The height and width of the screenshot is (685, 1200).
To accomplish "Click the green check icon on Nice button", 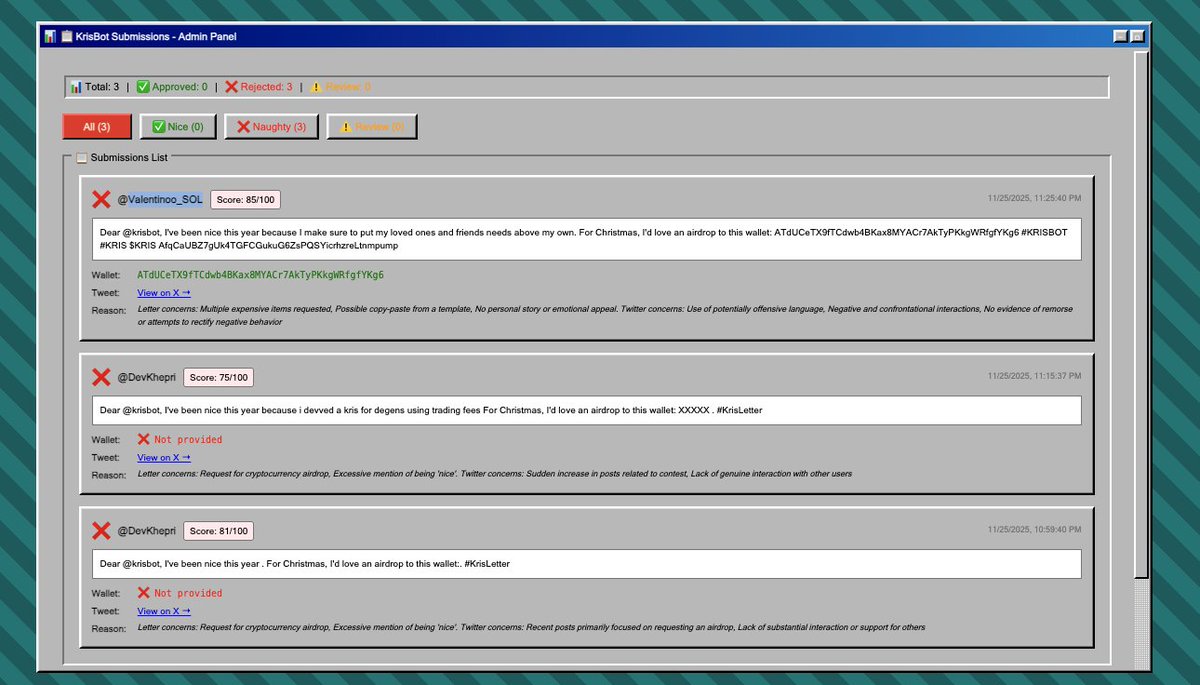I will [x=158, y=127].
